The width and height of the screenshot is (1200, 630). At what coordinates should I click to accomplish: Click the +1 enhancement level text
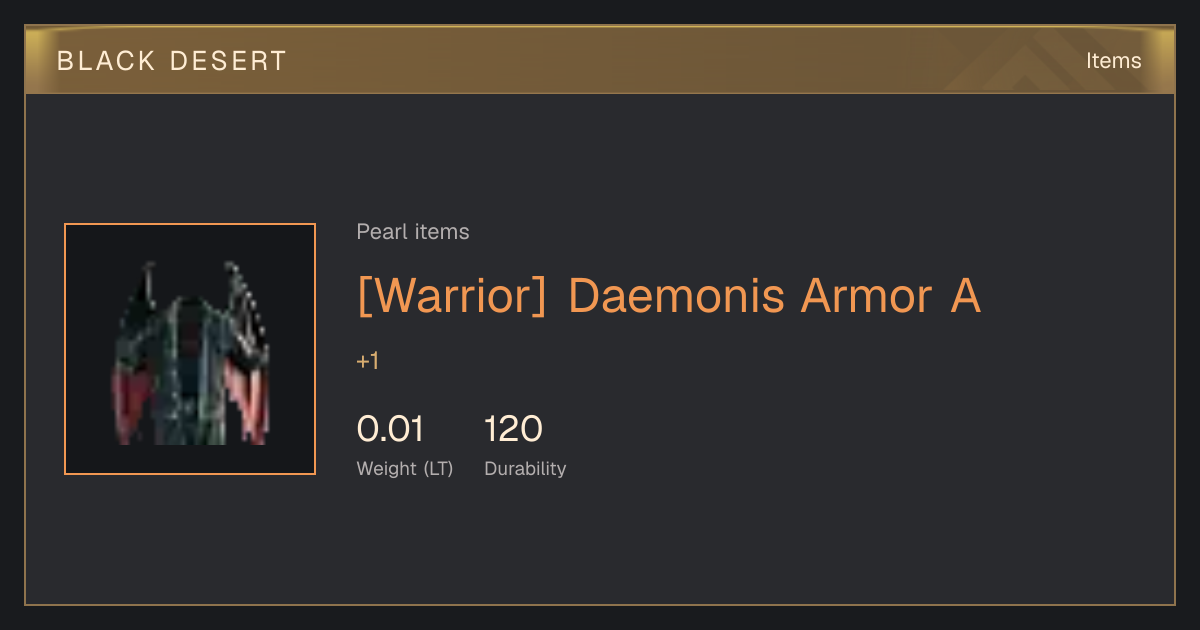[x=368, y=361]
